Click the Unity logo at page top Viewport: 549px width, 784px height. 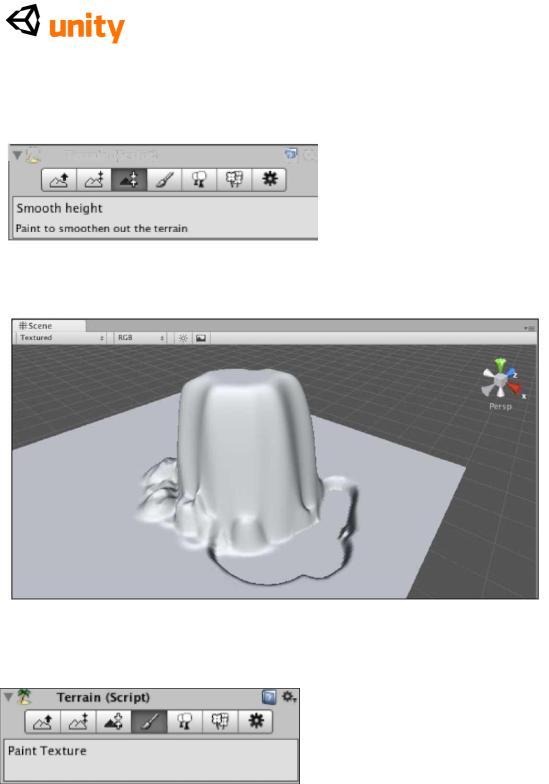[66, 24]
